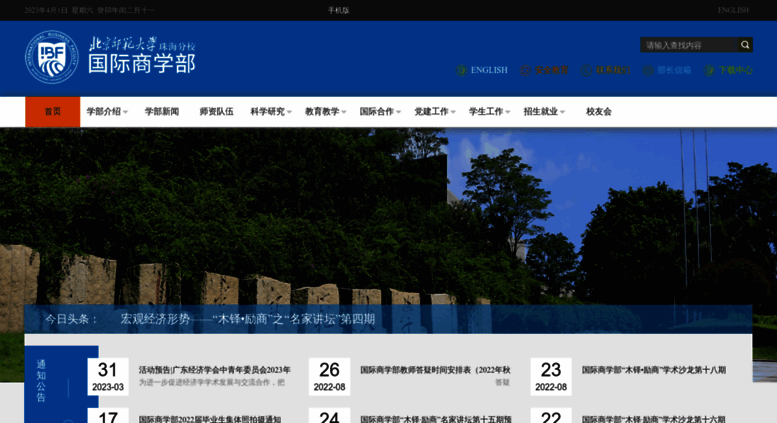This screenshot has width=777, height=423.
Task: Open the 联系我们 link
Action: (x=613, y=70)
